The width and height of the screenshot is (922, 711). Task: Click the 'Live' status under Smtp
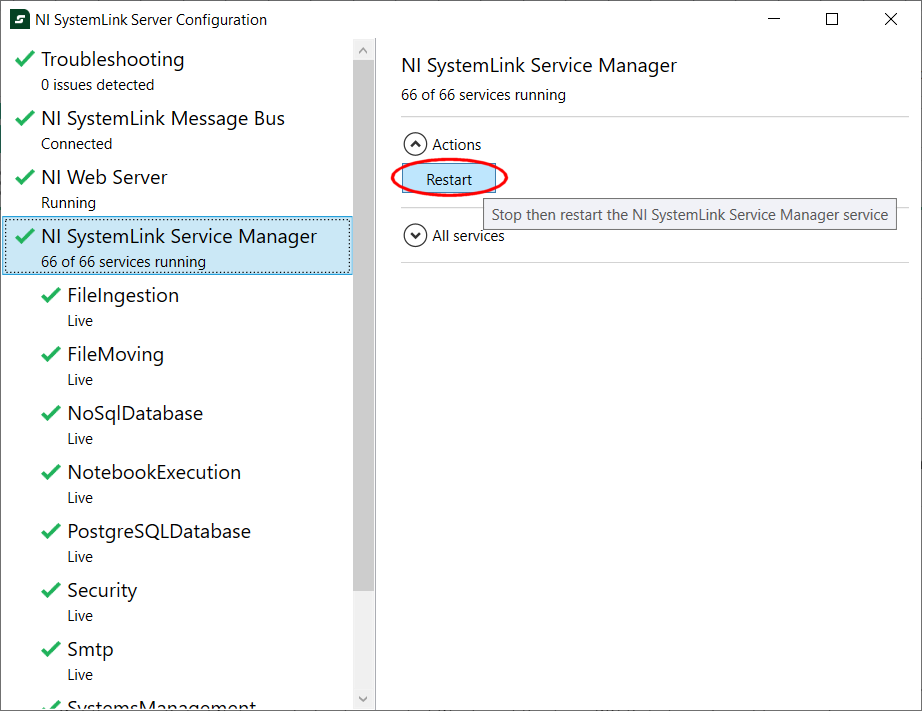[80, 675]
